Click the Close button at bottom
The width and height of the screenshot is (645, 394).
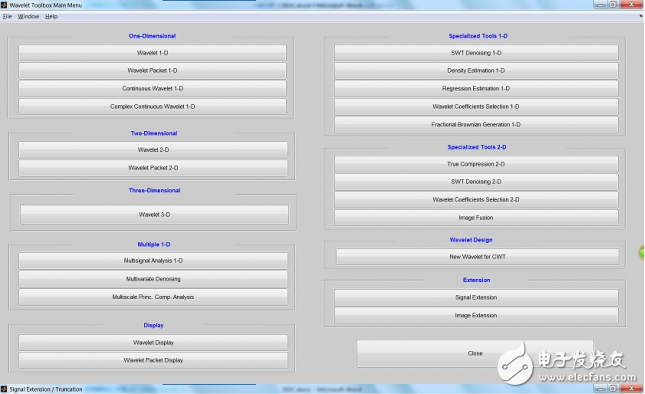pos(475,353)
